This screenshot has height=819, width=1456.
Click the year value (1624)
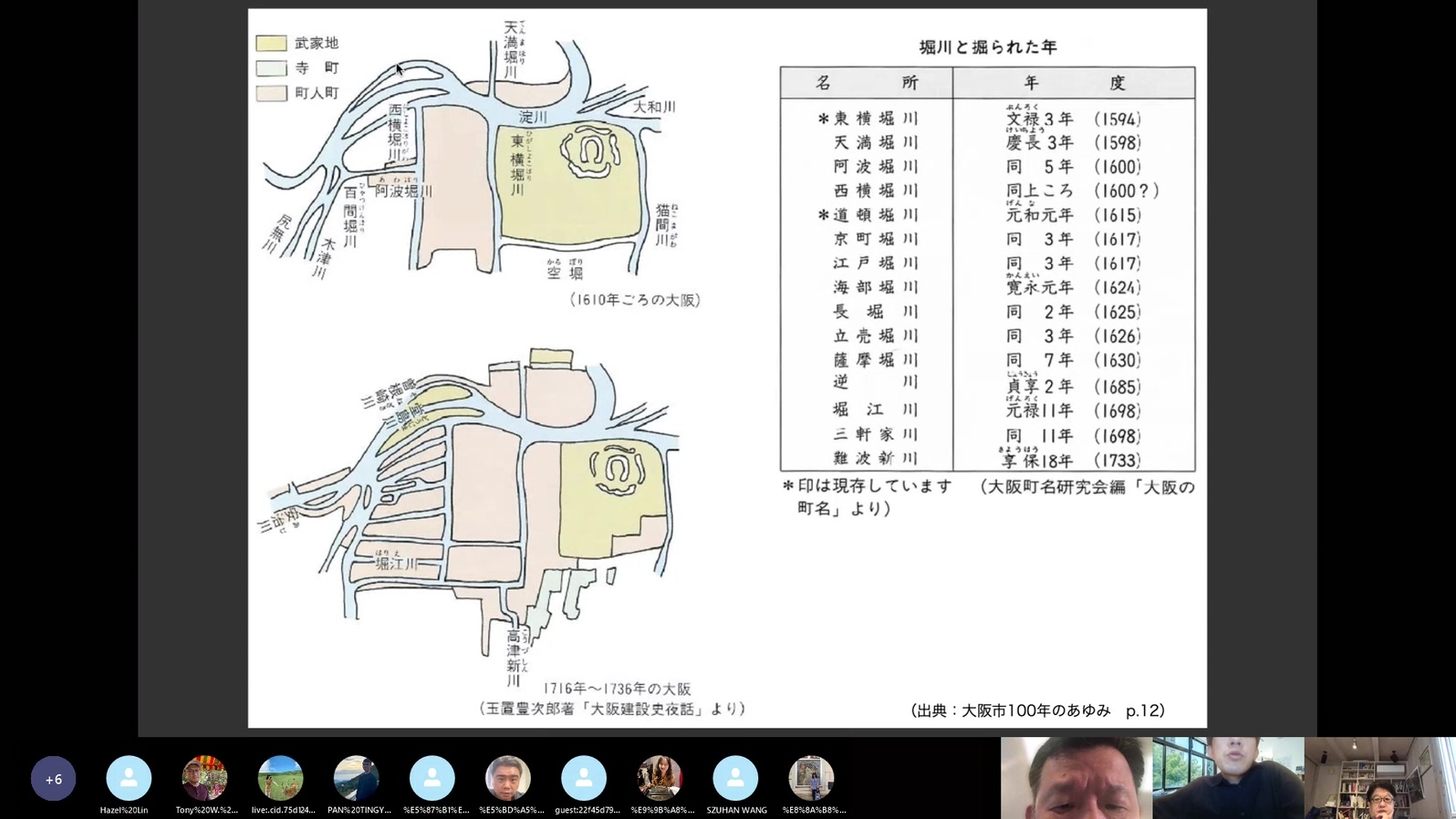pos(1118,287)
